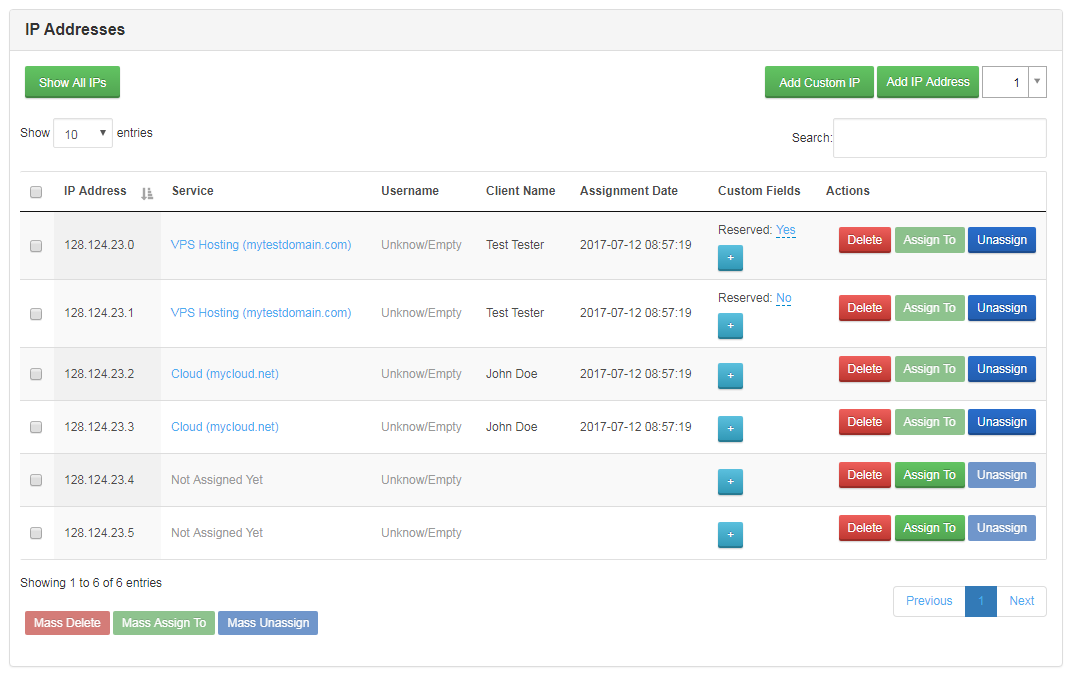Edit Reserved value Yes for 128.124.23.0

pos(785,230)
